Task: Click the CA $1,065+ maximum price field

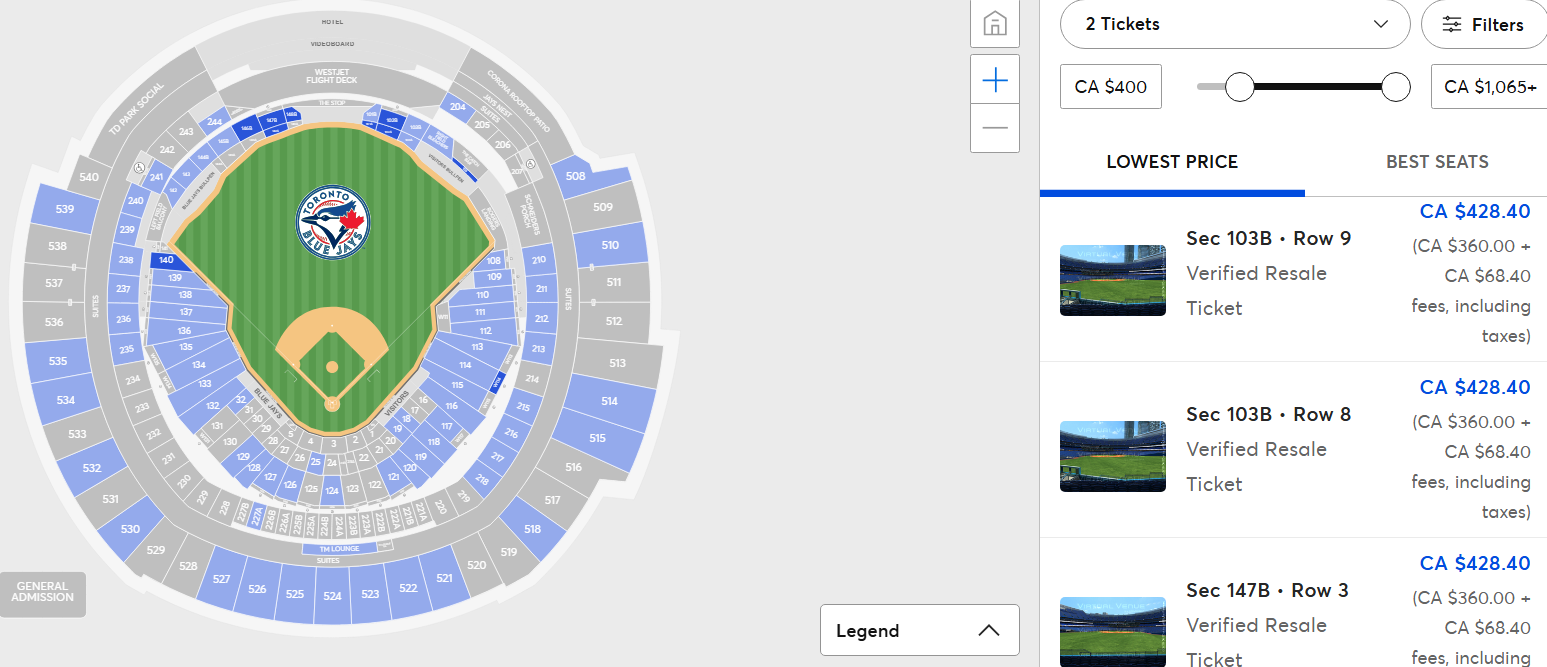Action: click(1489, 86)
